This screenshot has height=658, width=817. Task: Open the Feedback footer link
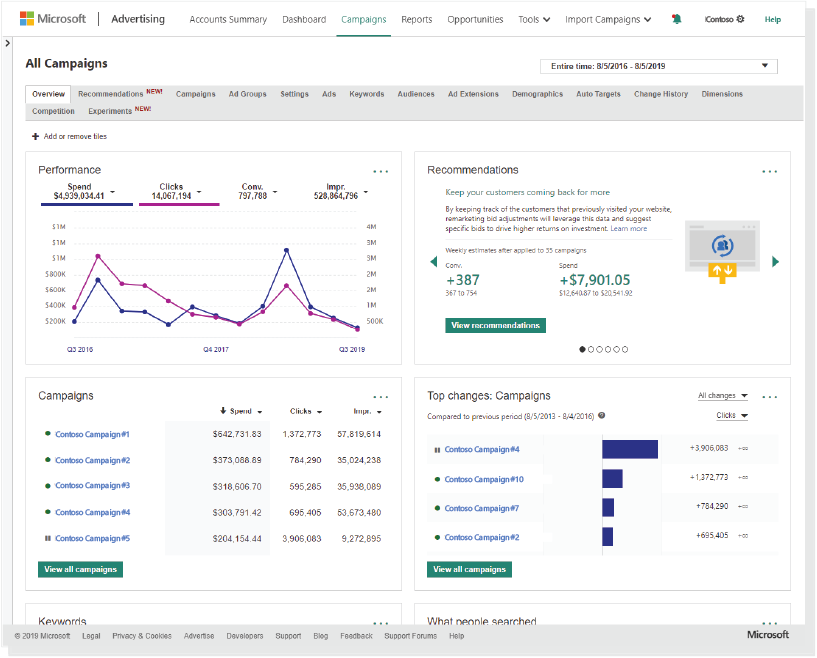(x=356, y=636)
